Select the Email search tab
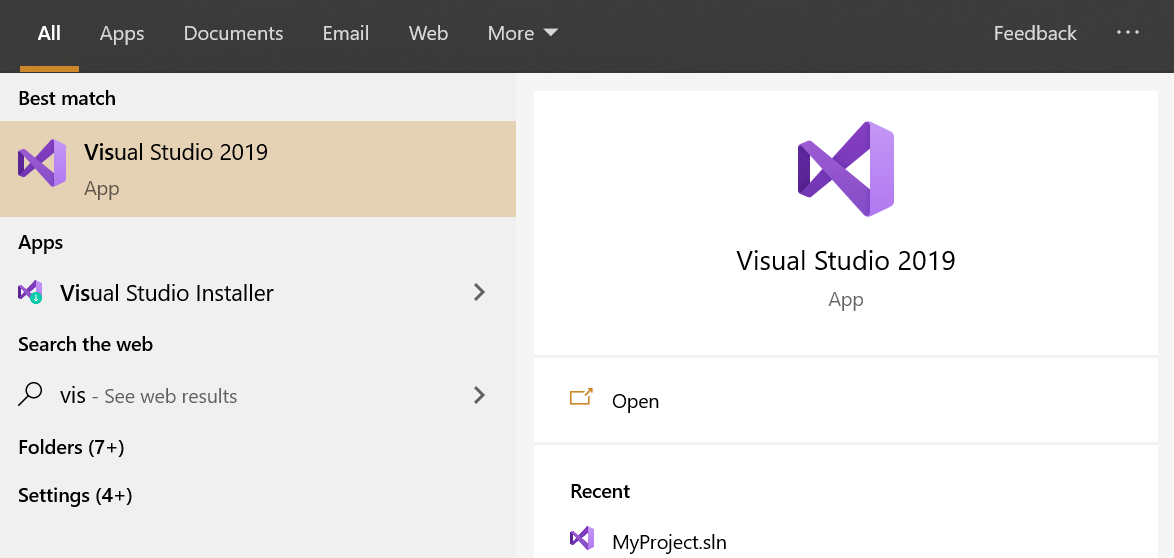This screenshot has width=1174, height=558. click(x=346, y=34)
